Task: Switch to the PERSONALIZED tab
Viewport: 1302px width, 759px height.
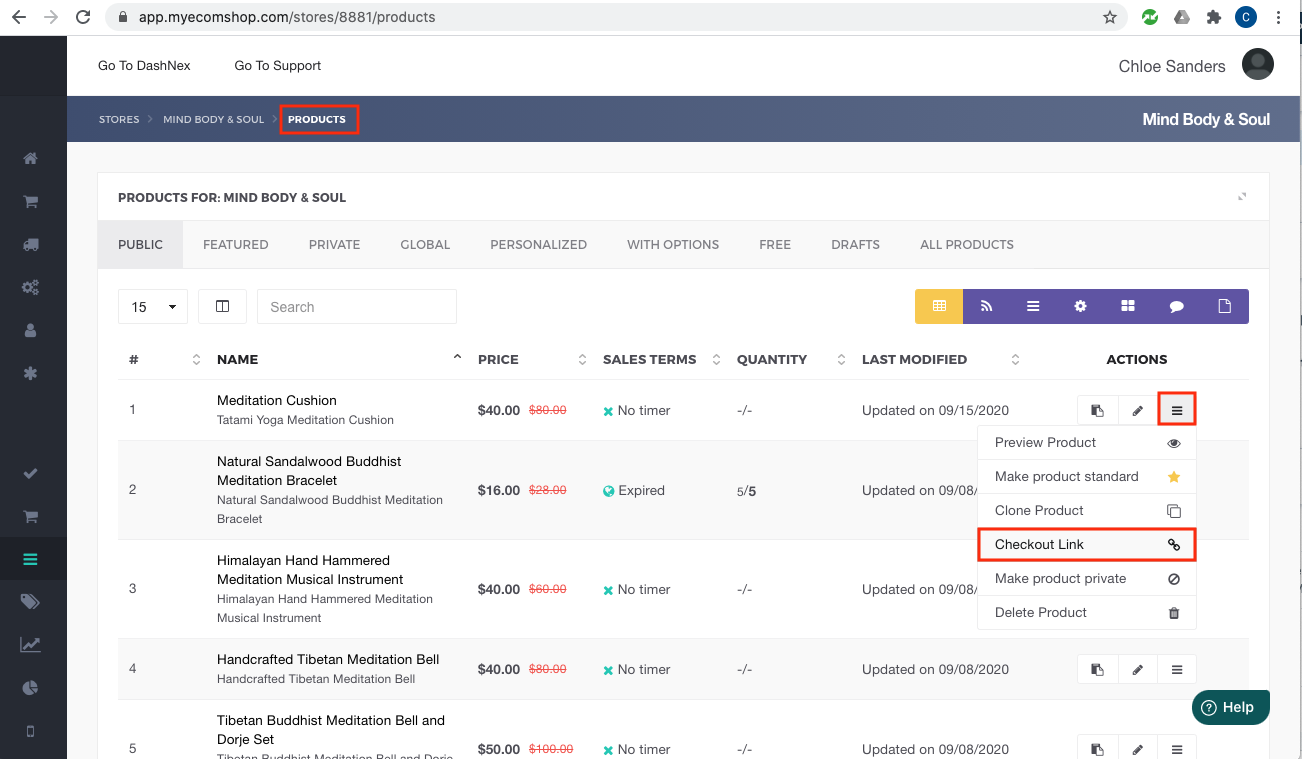Action: pos(538,244)
